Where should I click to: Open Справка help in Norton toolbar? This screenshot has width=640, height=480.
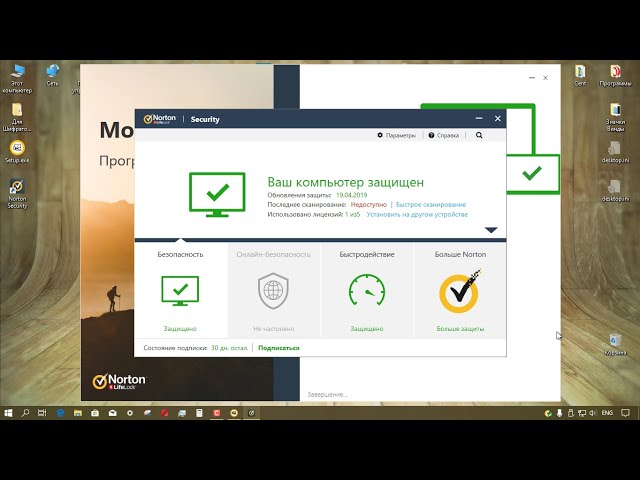pyautogui.click(x=444, y=135)
